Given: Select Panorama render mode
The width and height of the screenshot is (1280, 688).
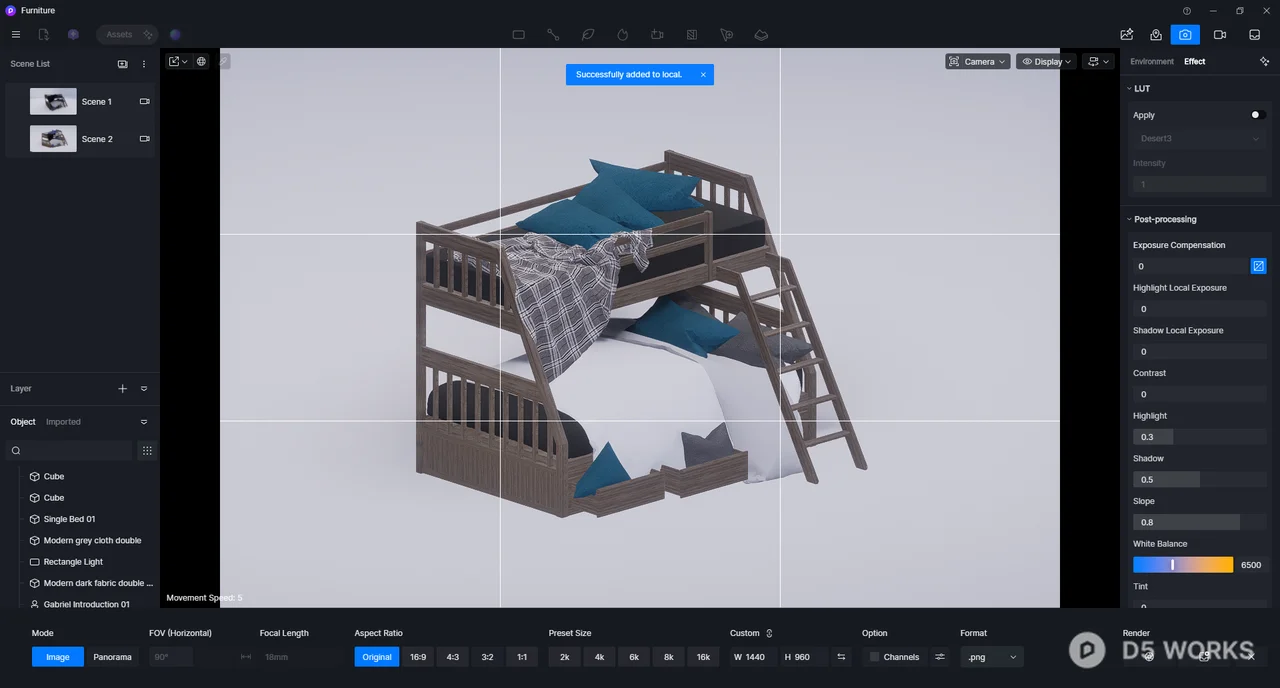Looking at the screenshot, I should click(x=113, y=657).
